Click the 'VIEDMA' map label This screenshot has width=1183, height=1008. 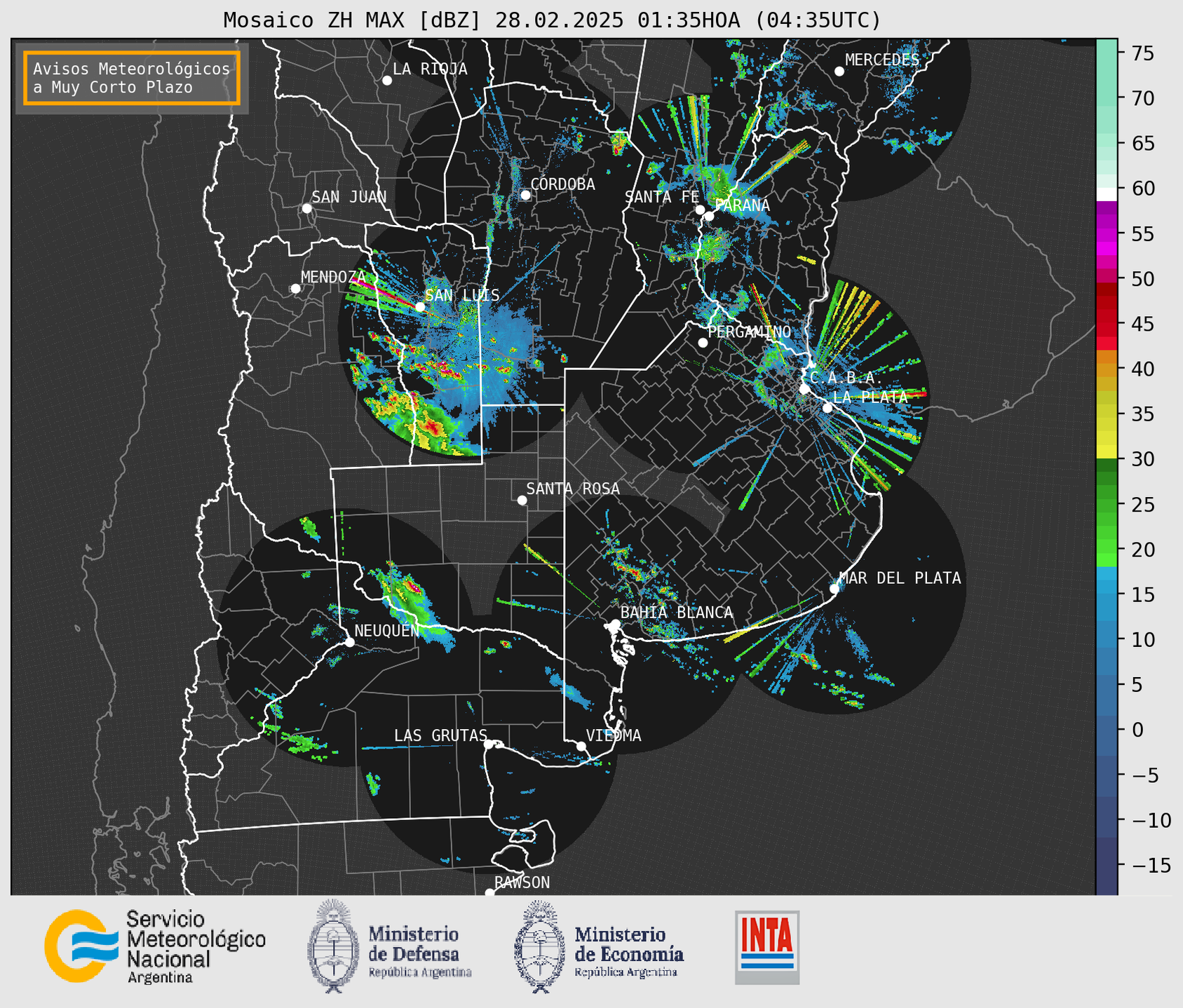click(x=614, y=735)
